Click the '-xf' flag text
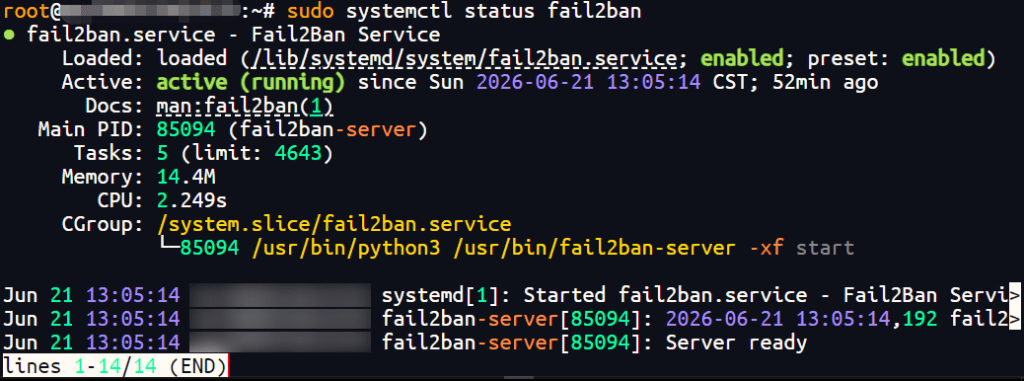This screenshot has height=381, width=1024. pyautogui.click(x=766, y=248)
